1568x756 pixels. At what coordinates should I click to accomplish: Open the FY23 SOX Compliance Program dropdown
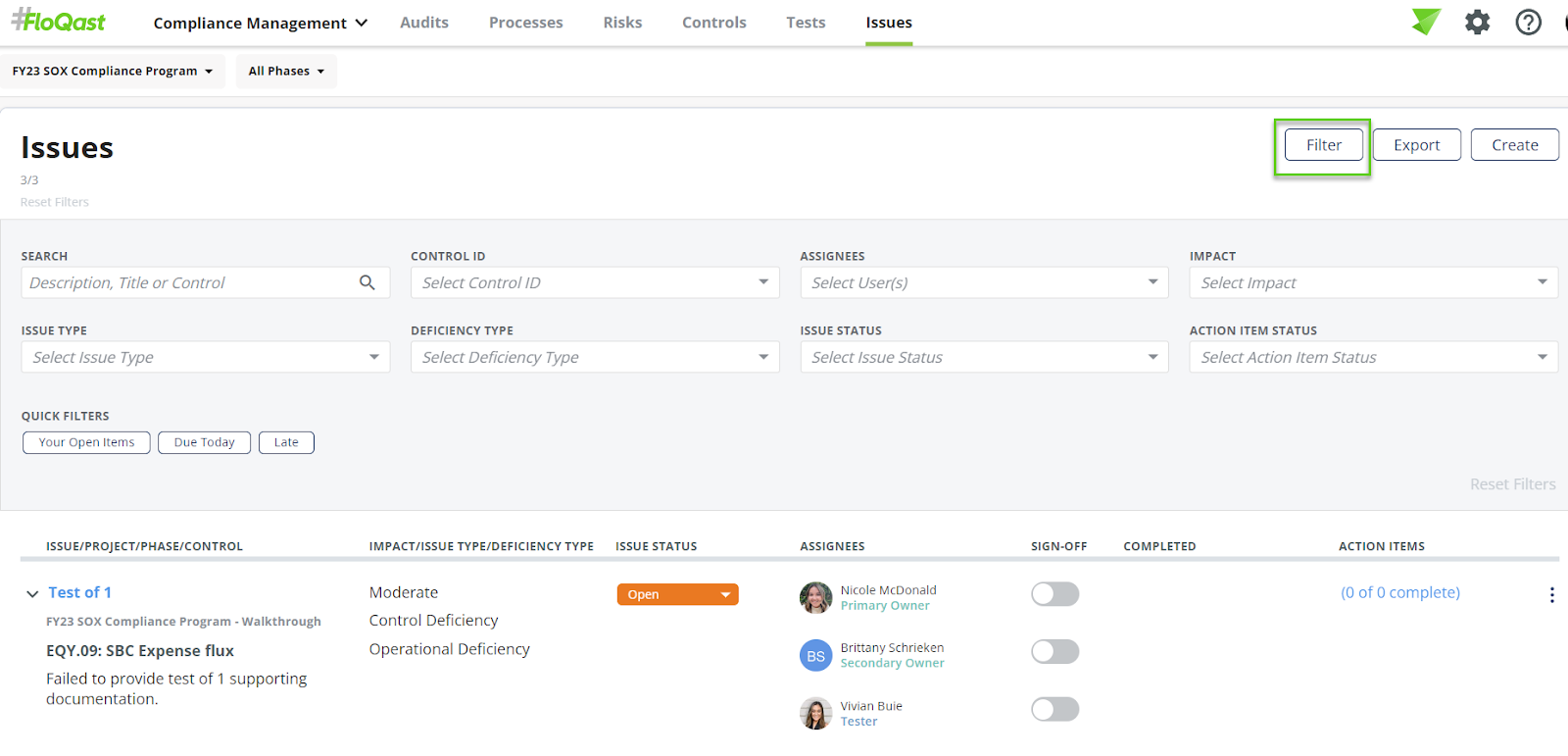click(113, 71)
